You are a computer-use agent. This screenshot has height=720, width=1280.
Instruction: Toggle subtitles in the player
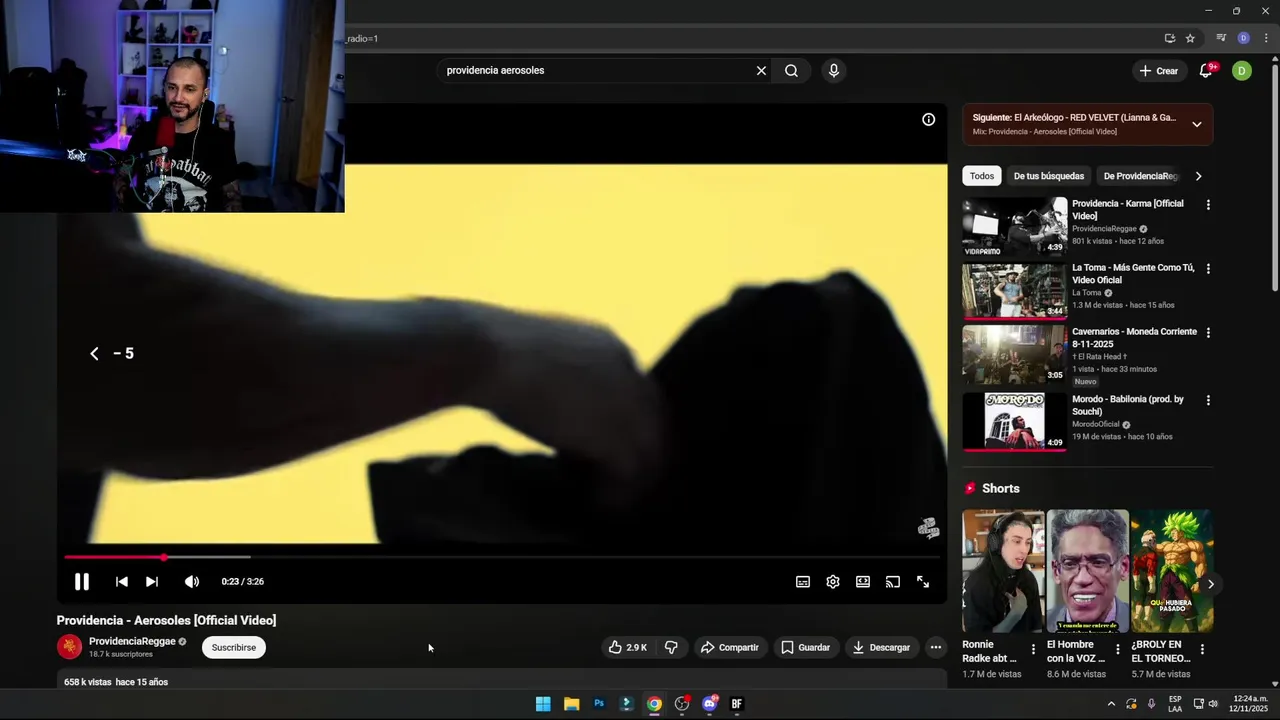802,581
